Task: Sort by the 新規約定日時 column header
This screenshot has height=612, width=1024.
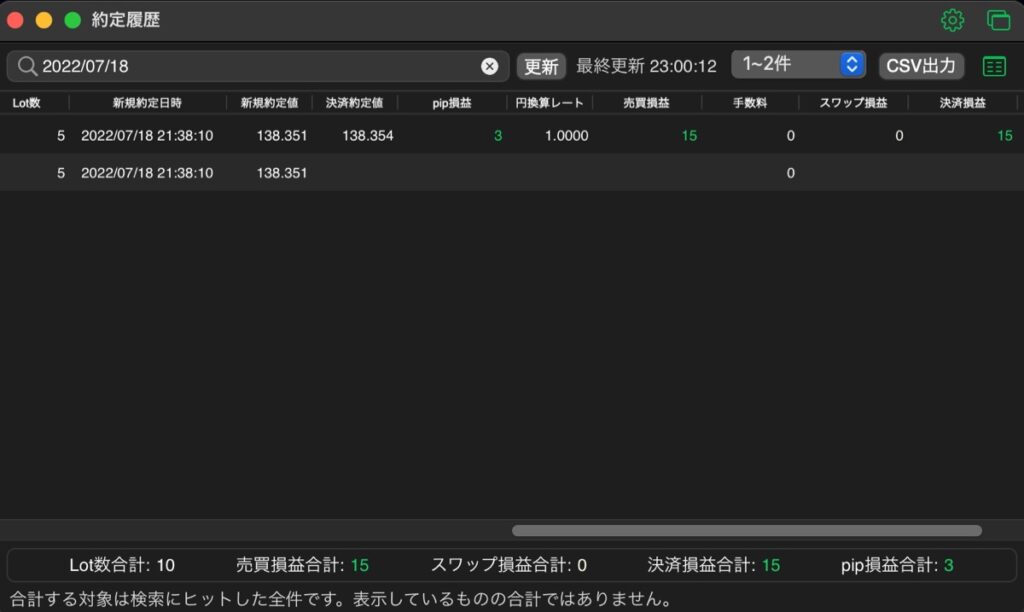Action: [147, 103]
